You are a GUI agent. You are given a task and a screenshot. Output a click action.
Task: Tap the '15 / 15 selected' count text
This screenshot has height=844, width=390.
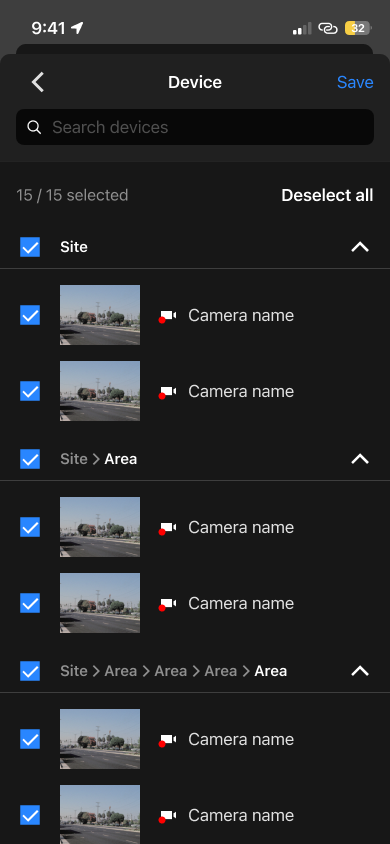[x=72, y=195]
